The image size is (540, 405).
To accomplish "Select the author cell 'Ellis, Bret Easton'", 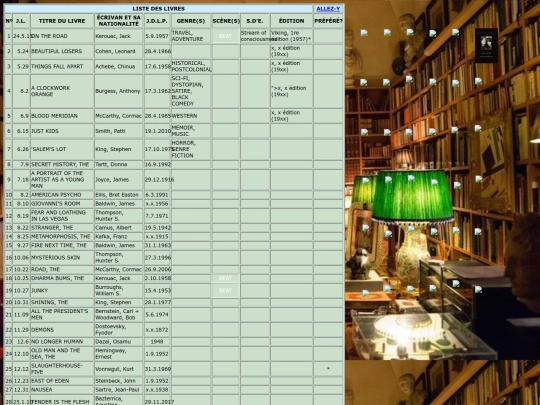I will point(118,195).
